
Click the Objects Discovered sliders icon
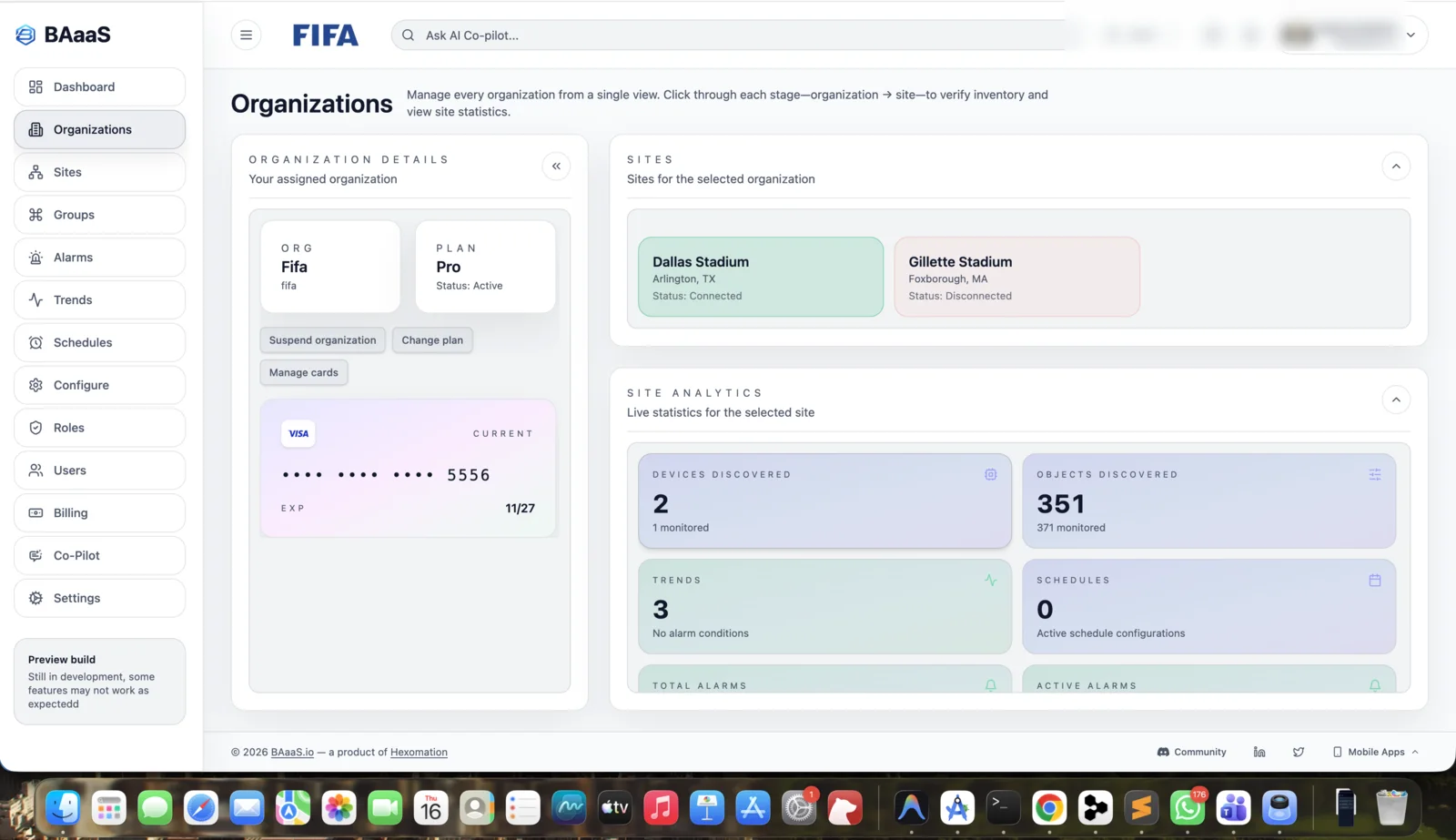pyautogui.click(x=1374, y=474)
